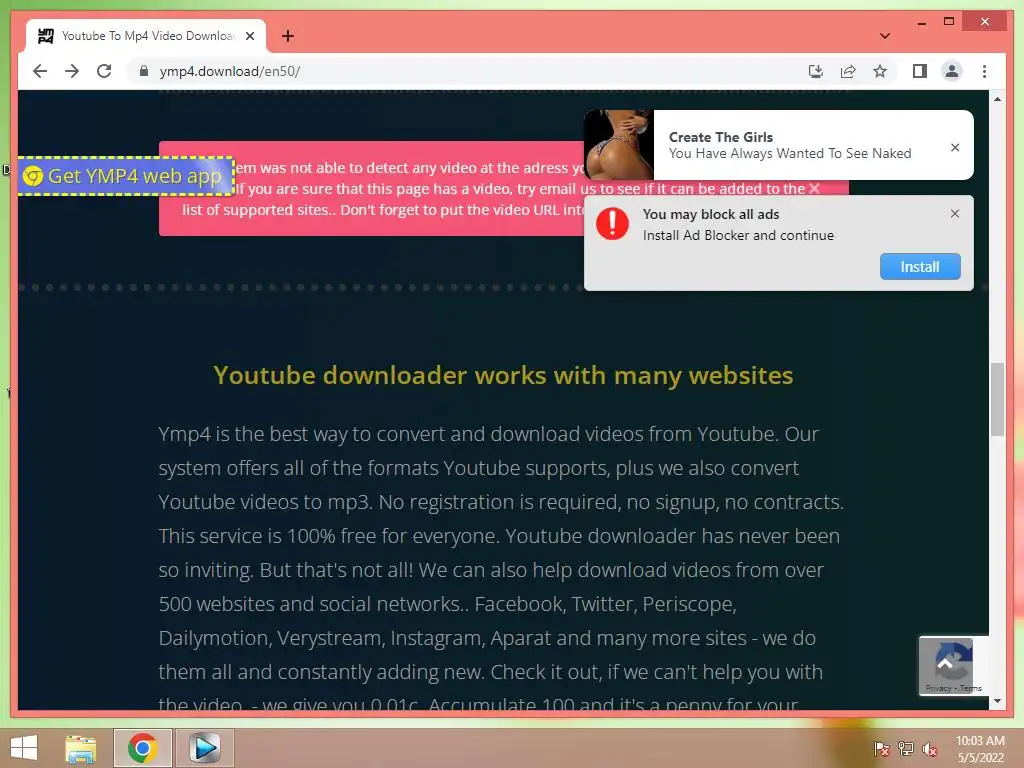Image resolution: width=1024 pixels, height=768 pixels.
Task: Select the Youtube To Mp4 Video Download tab
Action: point(146,36)
